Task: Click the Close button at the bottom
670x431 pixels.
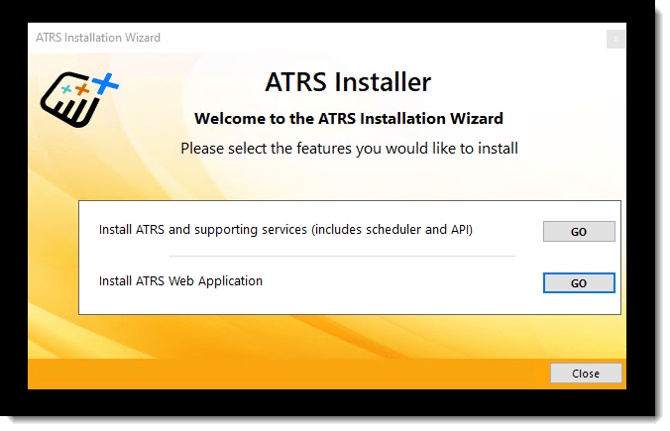Action: coord(585,373)
